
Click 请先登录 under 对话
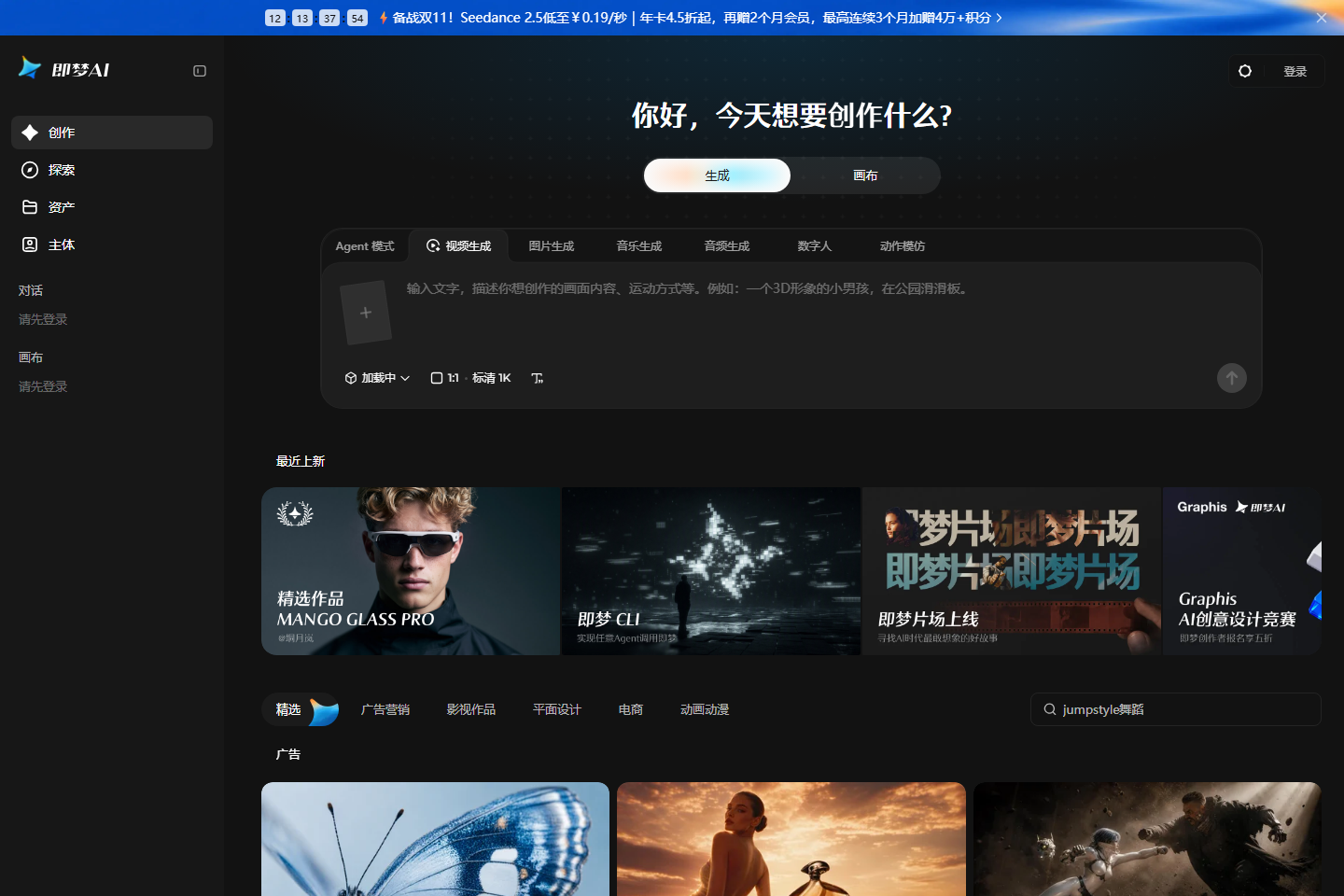43,319
